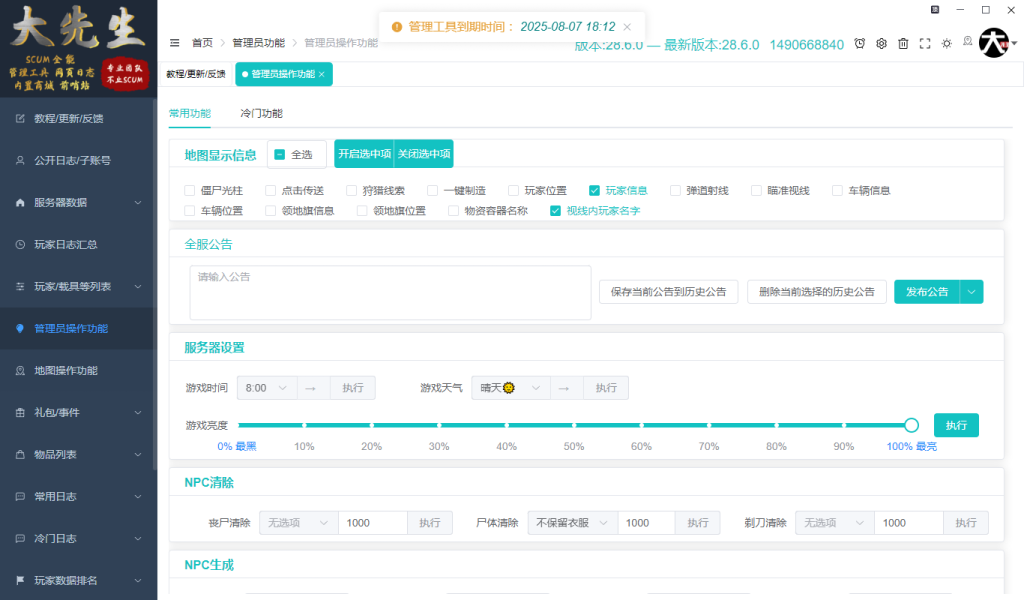Click the alarm clock icon in header
The width and height of the screenshot is (1024, 600).
pyautogui.click(x=860, y=43)
